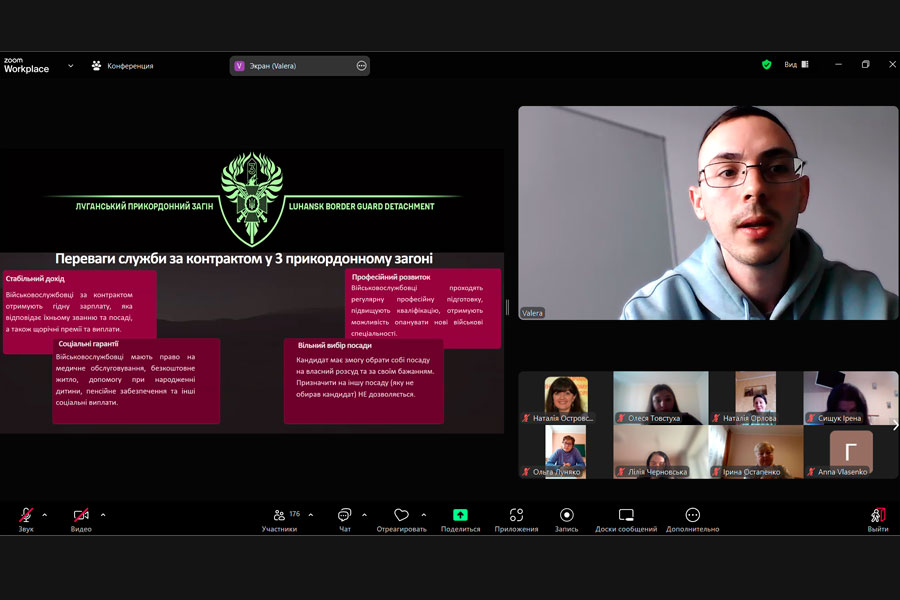Image resolution: width=900 pixels, height=600 pixels.
Task: Click ЛУГАНСЬКИЙ ПРИКОРДОННИЙ ЗАГІН text
Action: pyautogui.click(x=144, y=206)
